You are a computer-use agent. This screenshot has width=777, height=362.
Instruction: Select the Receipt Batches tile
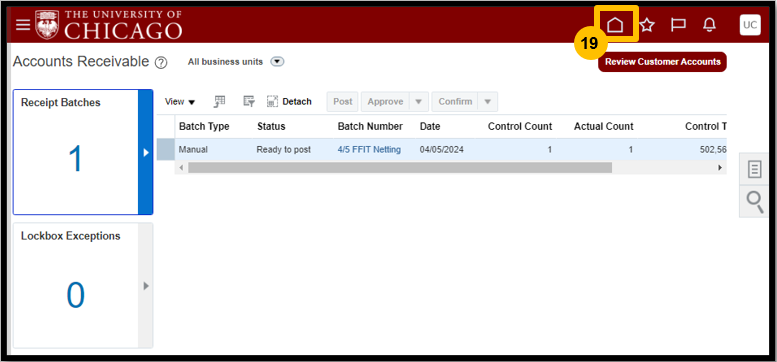point(76,152)
